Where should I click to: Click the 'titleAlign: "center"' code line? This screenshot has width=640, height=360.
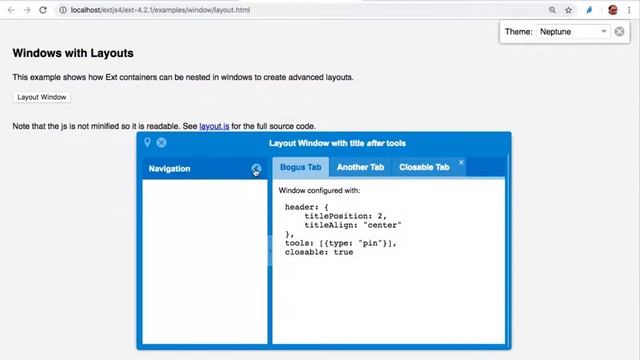click(x=353, y=225)
